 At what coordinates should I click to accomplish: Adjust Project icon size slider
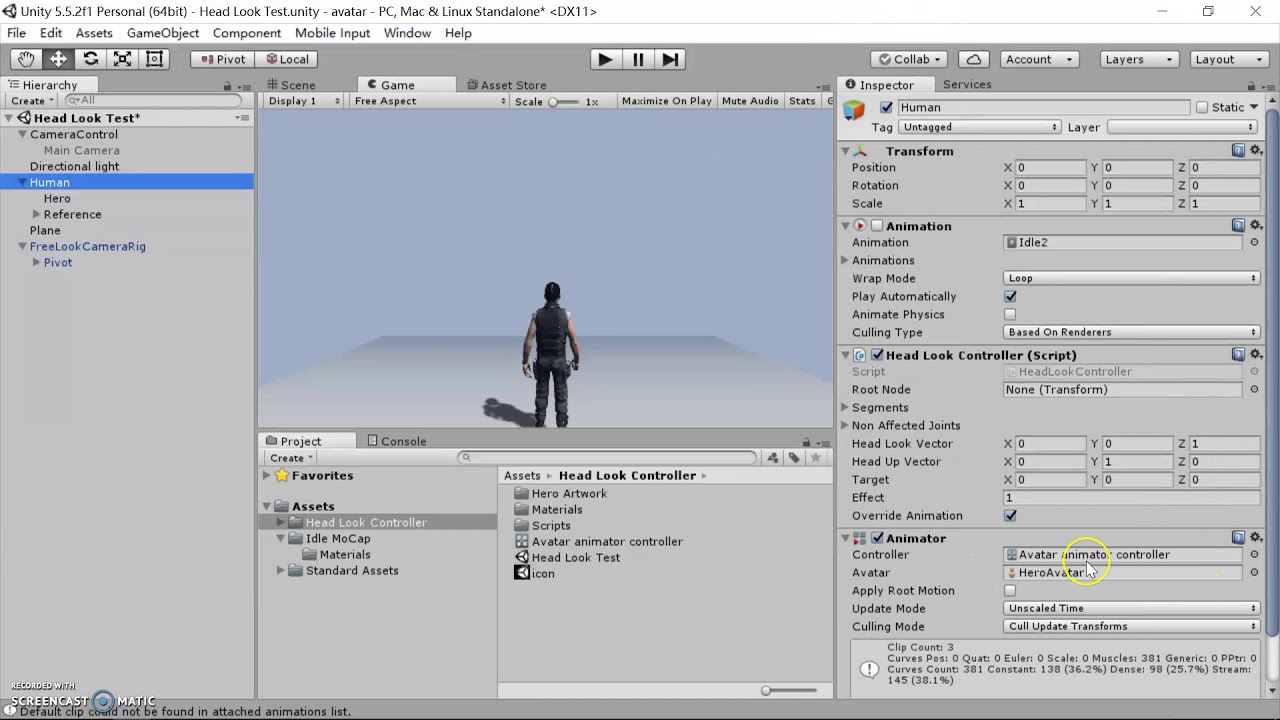tap(790, 690)
